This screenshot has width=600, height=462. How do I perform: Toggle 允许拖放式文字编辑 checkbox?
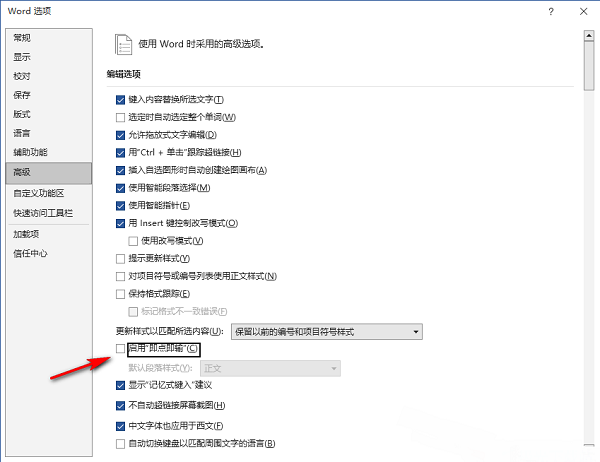click(x=121, y=135)
